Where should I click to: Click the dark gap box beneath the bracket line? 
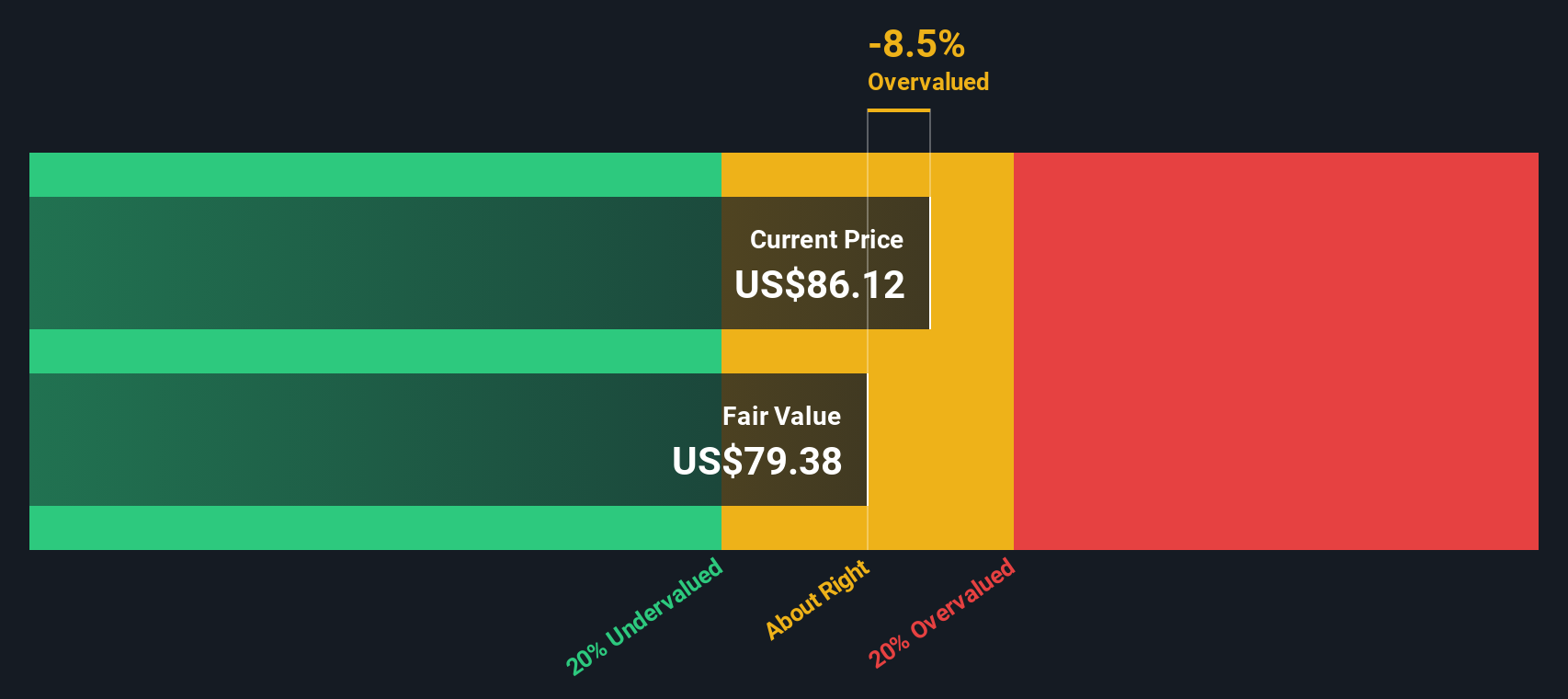pos(899,132)
